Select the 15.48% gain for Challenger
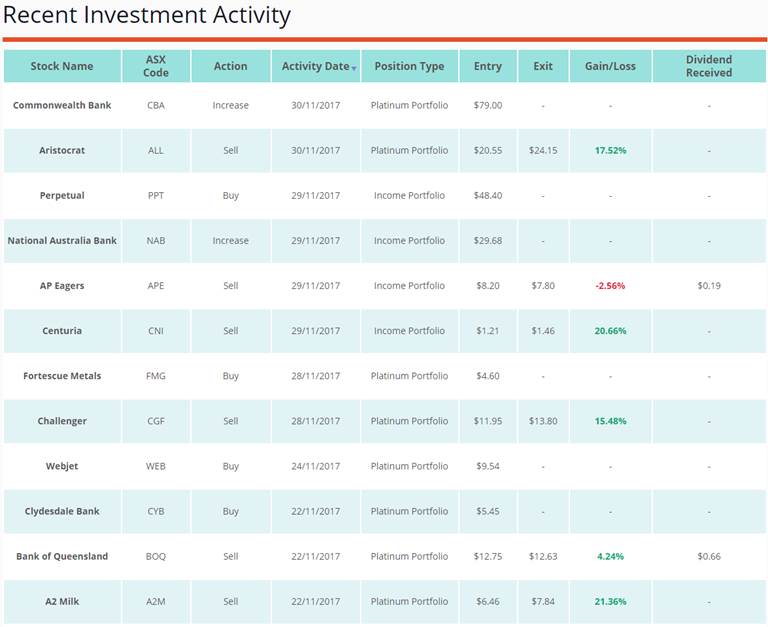The width and height of the screenshot is (768, 627). pos(610,421)
